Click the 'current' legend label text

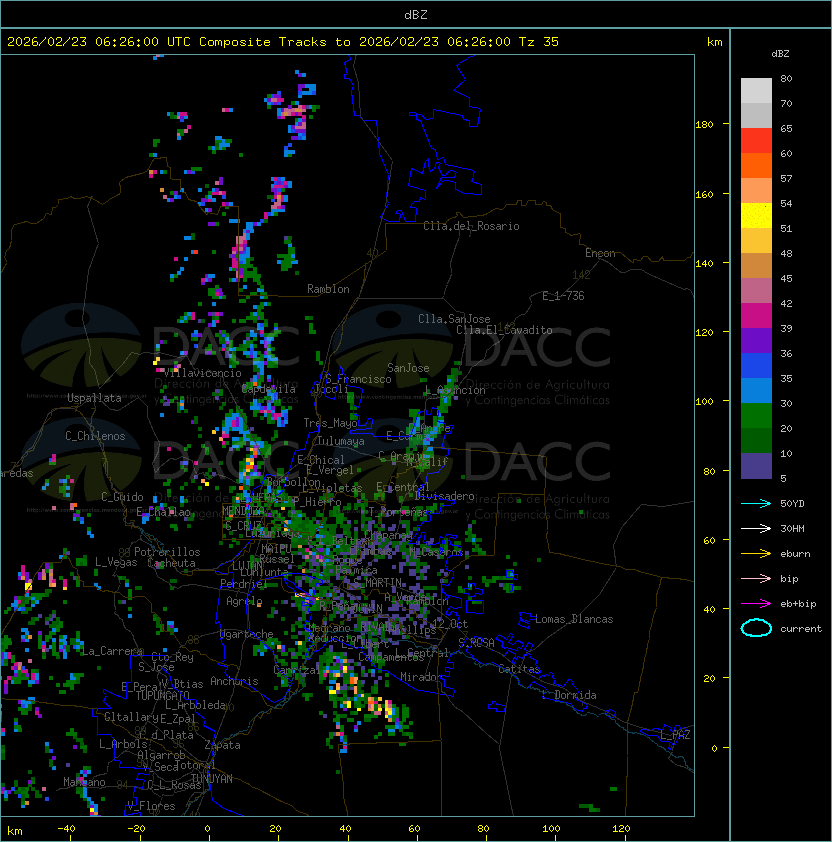coord(801,629)
